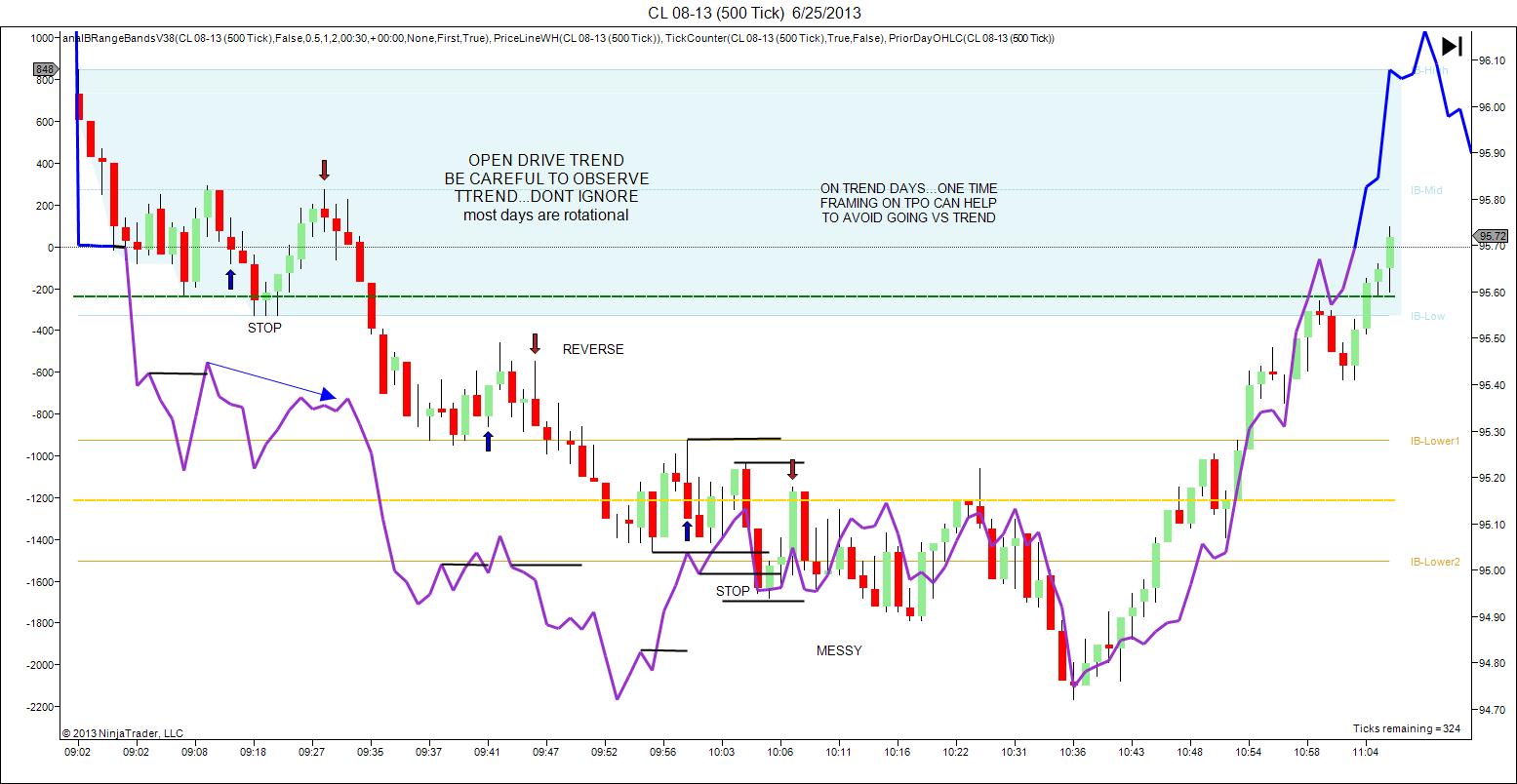Click the Ticks remaining = 324 counter
The image size is (1517, 784).
(1406, 728)
